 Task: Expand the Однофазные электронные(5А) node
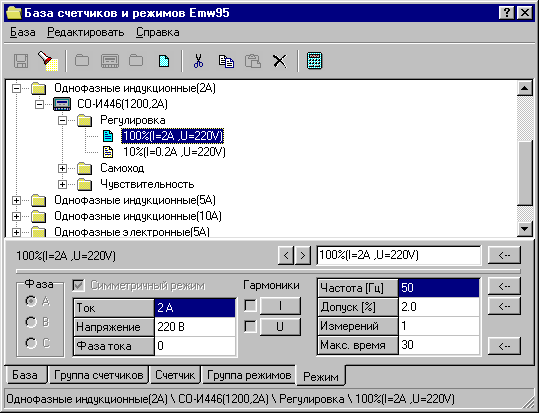pyautogui.click(x=16, y=232)
